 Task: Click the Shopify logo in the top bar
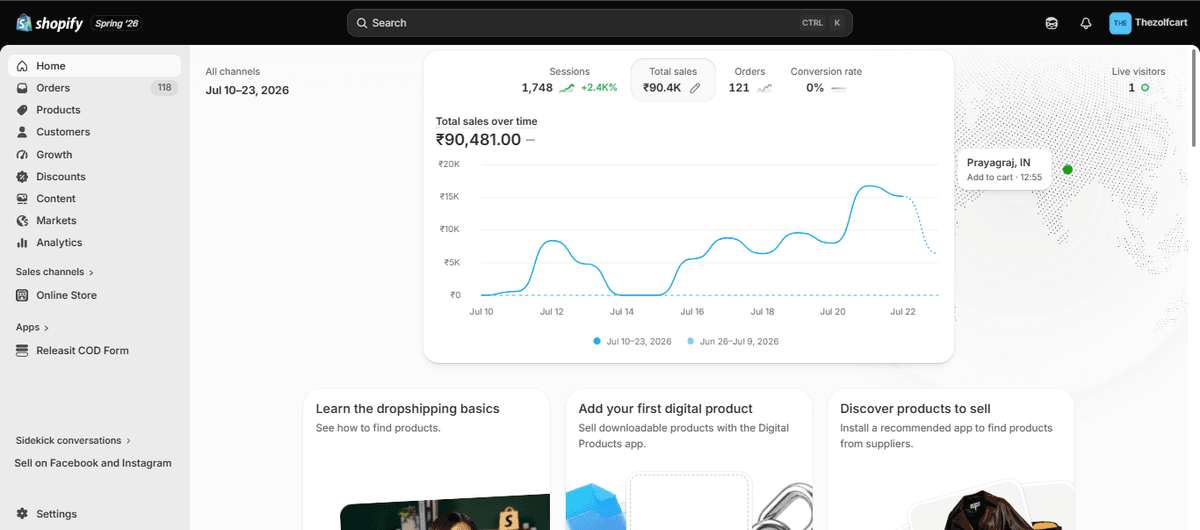[x=49, y=23]
